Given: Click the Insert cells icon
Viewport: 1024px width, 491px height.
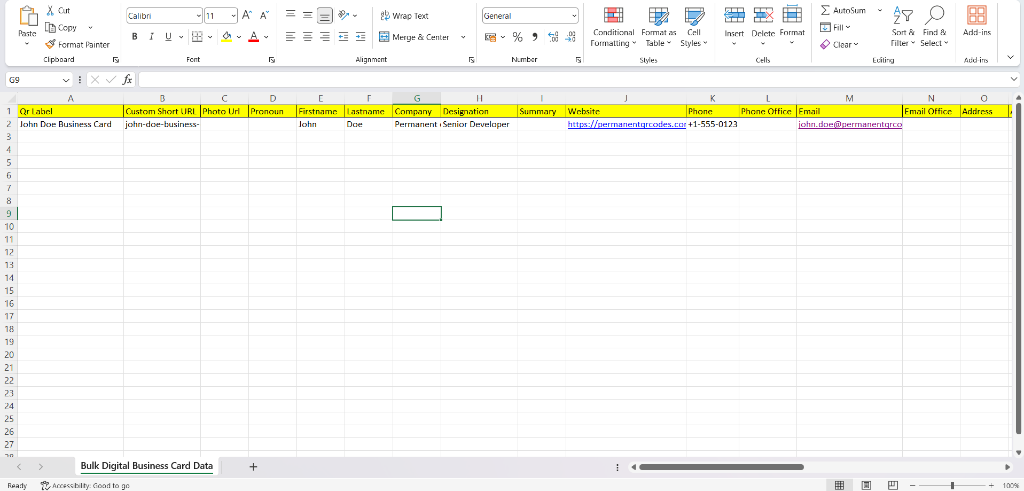Looking at the screenshot, I should pos(734,16).
